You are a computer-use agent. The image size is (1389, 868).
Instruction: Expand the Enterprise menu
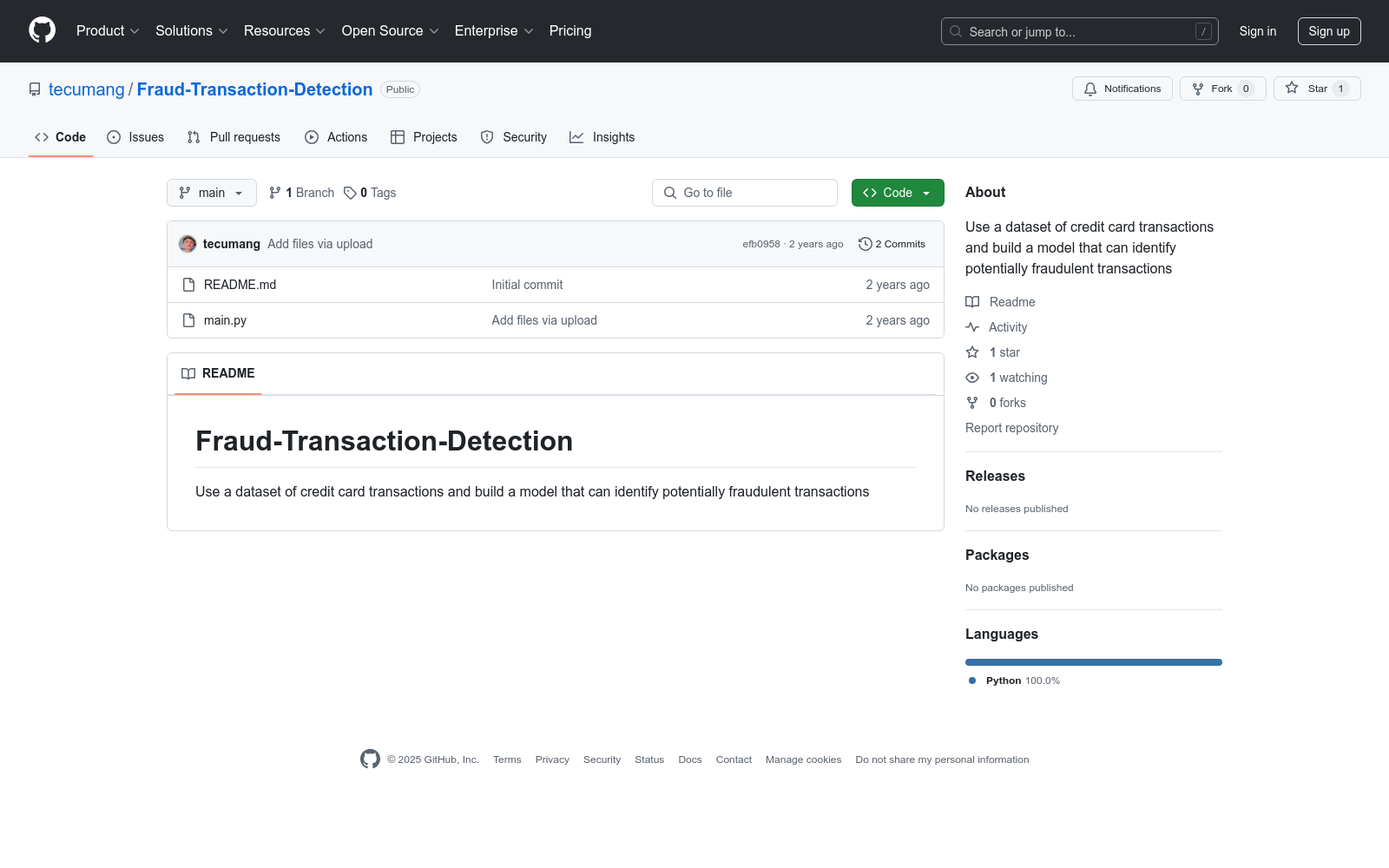click(x=494, y=30)
